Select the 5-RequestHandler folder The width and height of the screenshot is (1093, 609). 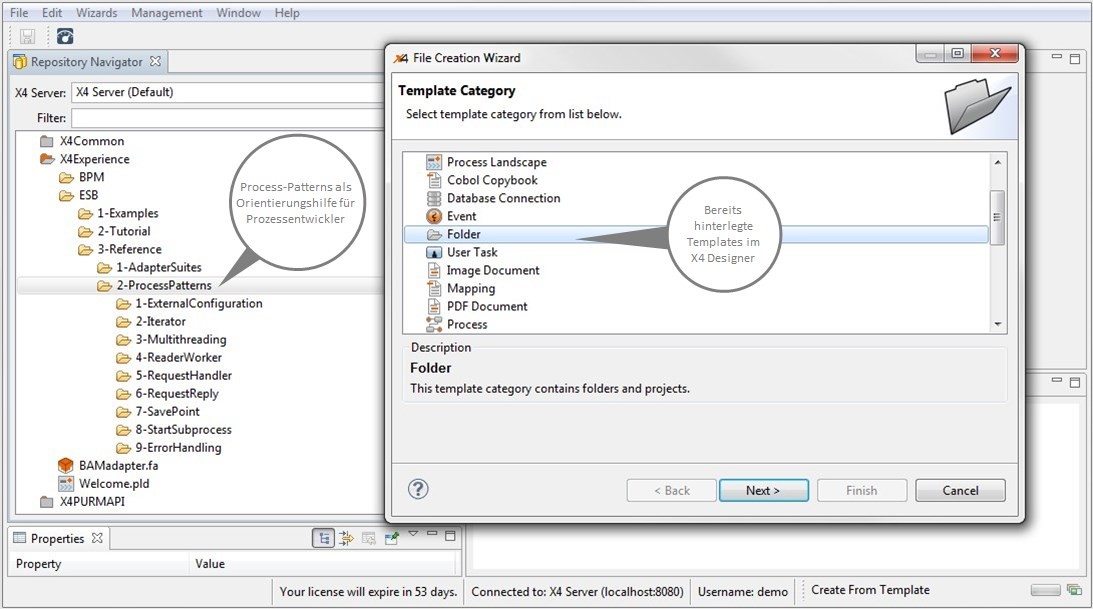pos(183,376)
